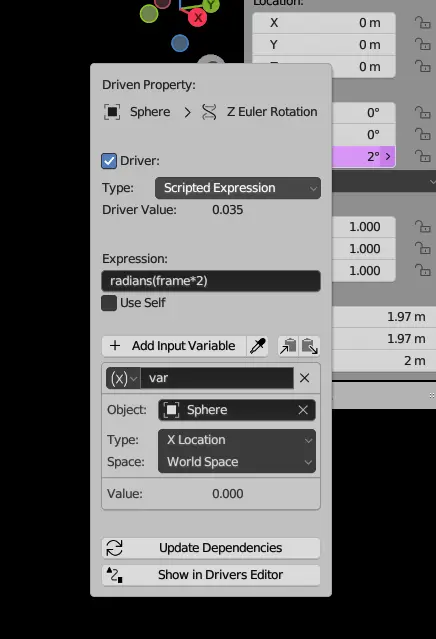This screenshot has width=436, height=639.
Task: Toggle lock for Location X
Action: pos(423,22)
